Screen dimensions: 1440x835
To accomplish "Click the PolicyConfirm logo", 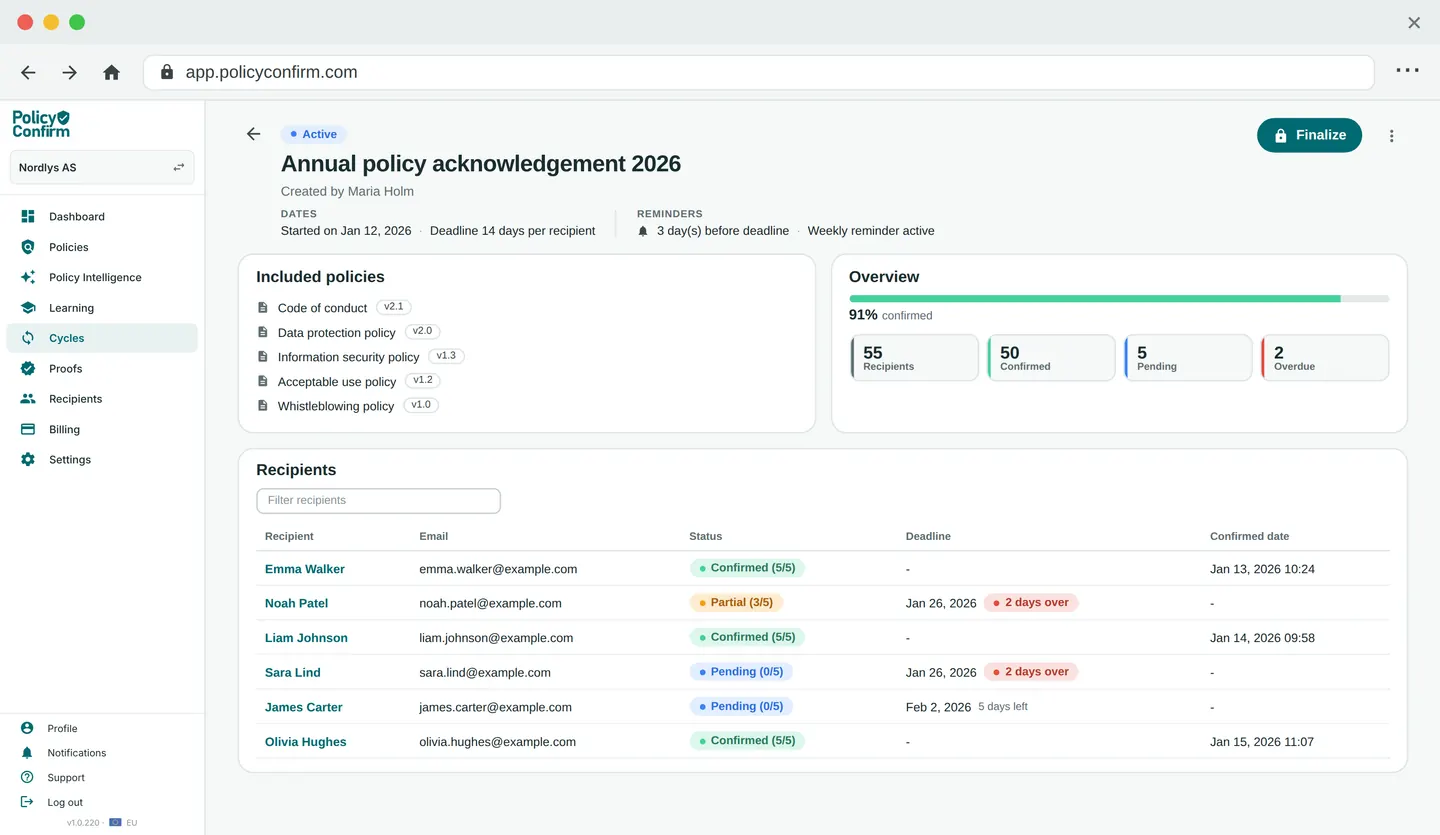I will 41,124.
